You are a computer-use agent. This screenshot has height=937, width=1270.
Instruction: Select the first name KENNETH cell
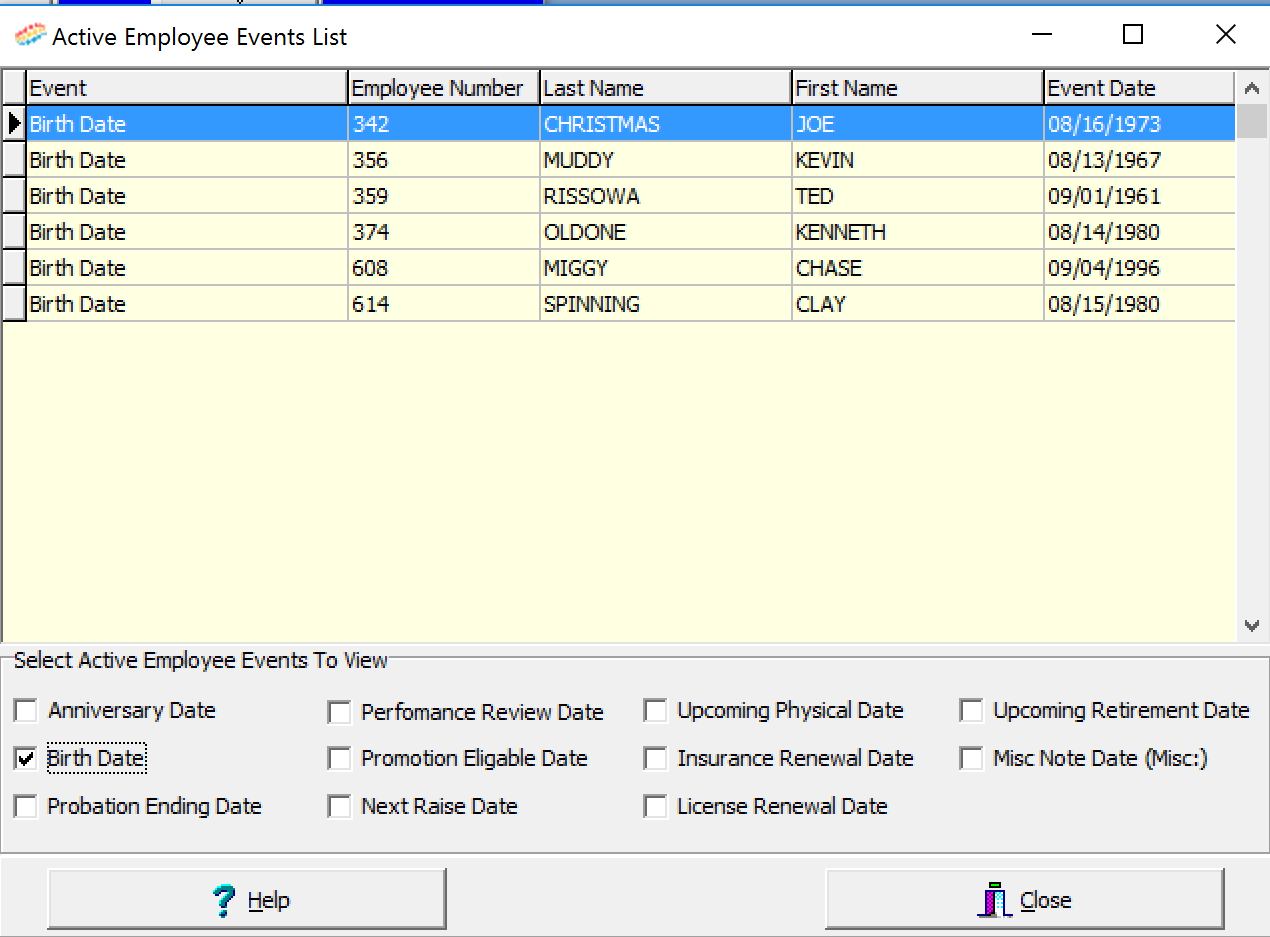(x=918, y=232)
